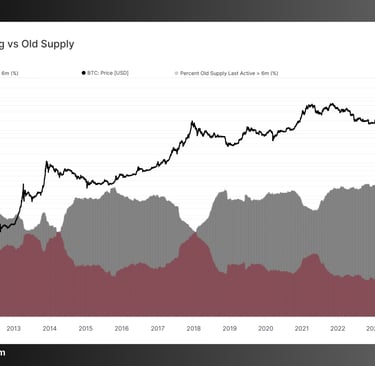Select the 2016 label on the time axis
This screenshot has height=366, width=375.
(x=121, y=329)
